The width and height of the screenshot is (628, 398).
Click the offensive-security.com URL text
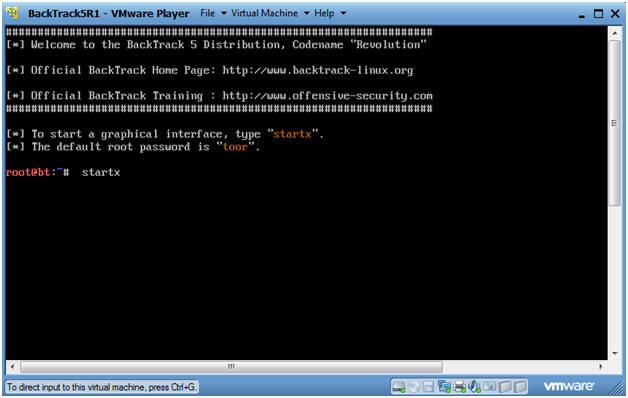328,96
